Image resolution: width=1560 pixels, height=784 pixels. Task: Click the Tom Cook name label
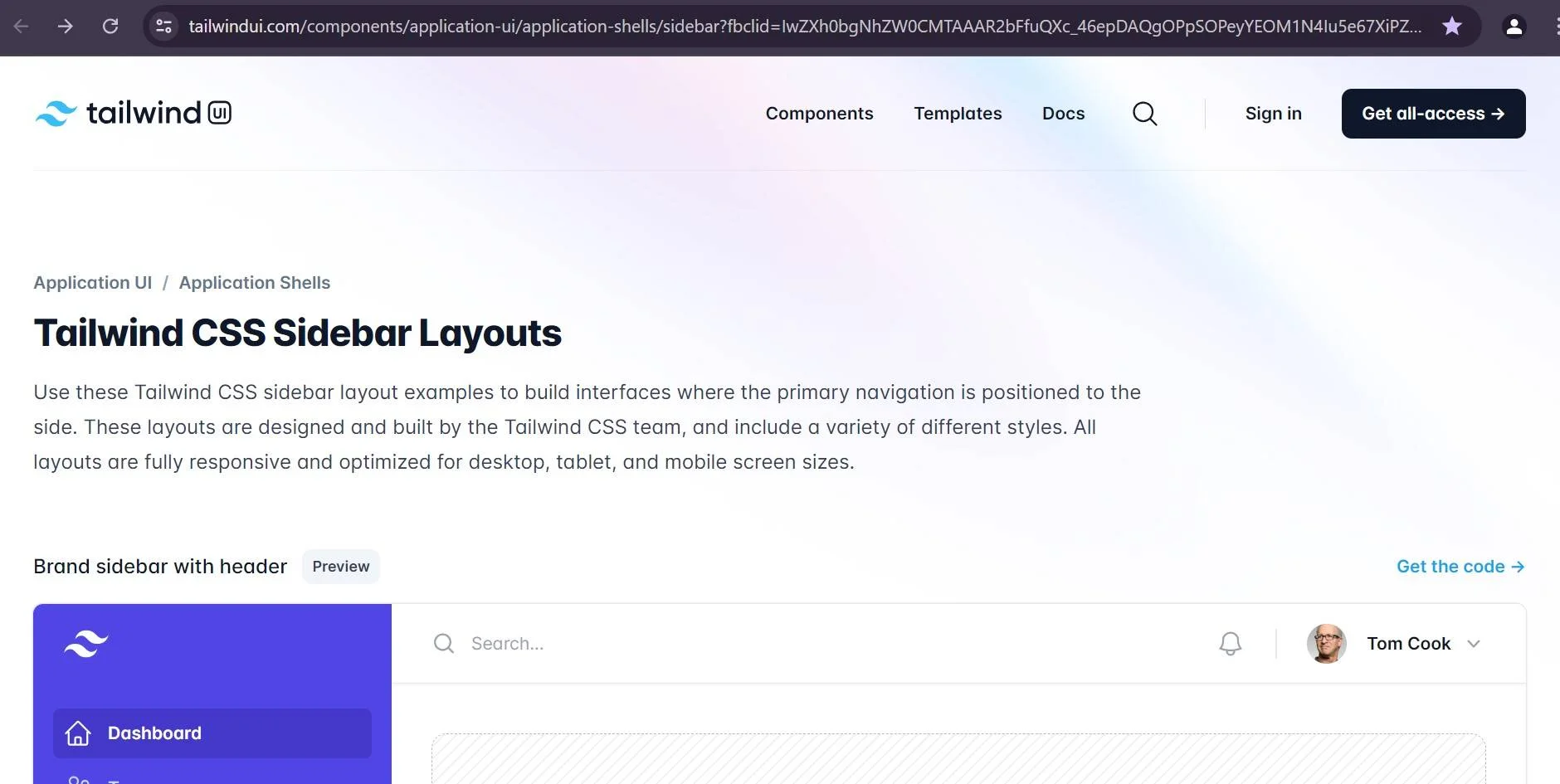pos(1408,644)
